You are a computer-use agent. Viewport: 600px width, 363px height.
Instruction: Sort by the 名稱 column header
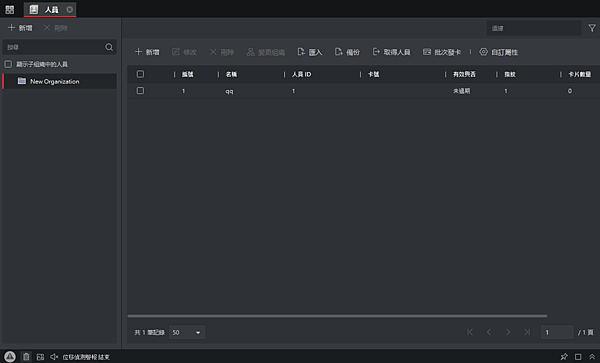coord(231,74)
